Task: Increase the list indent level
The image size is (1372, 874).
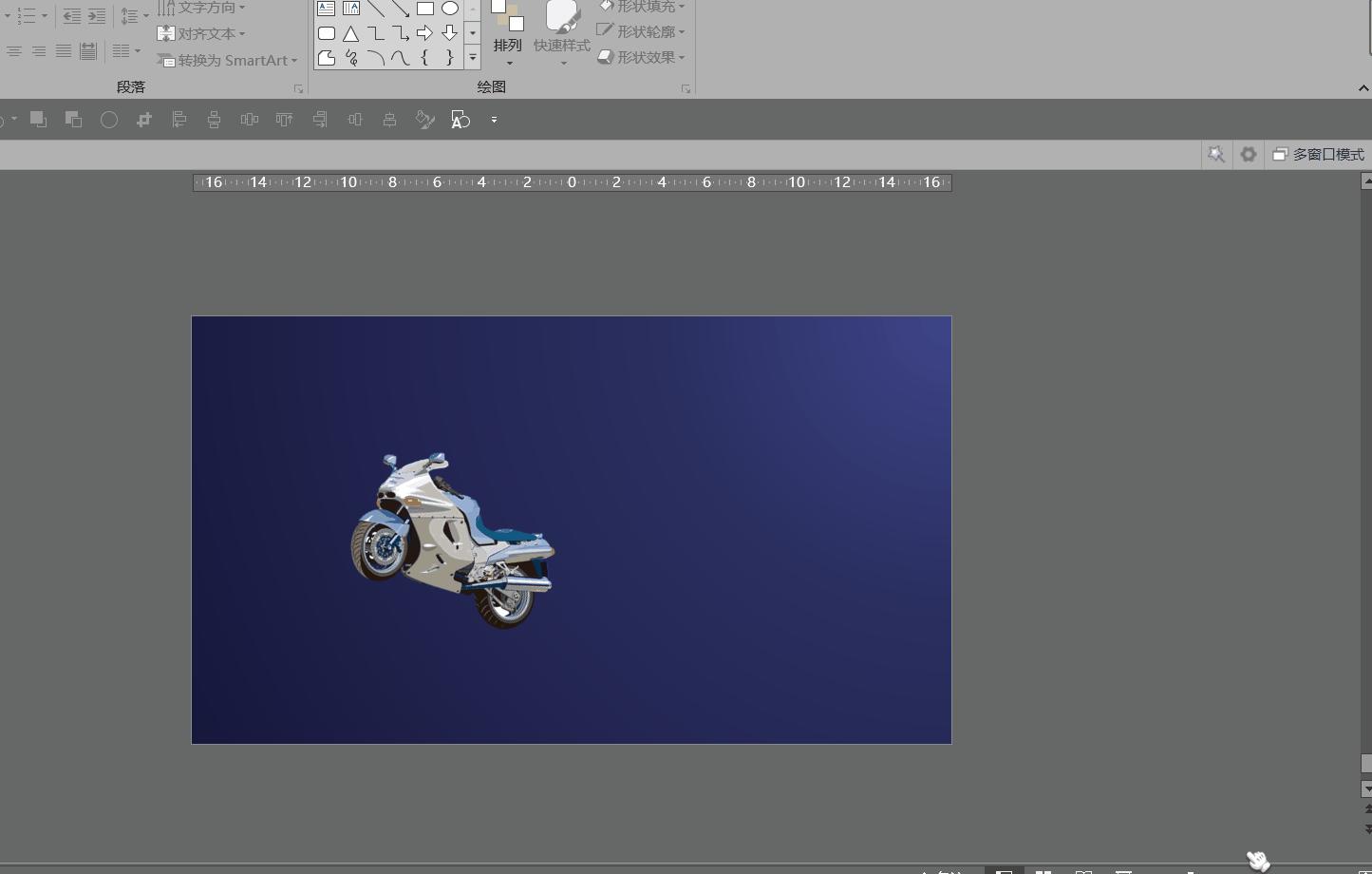Action: point(96,16)
